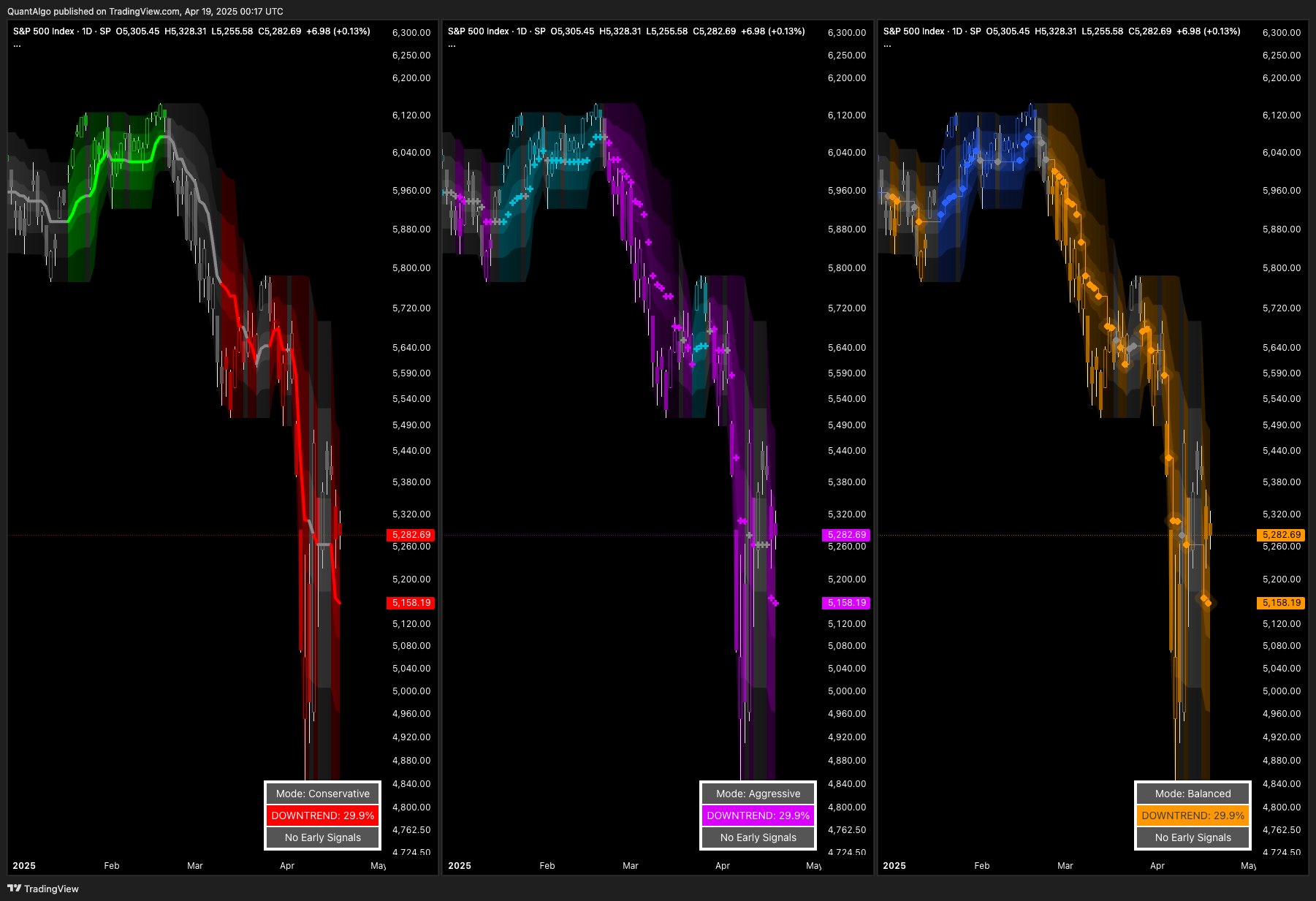Click the Mode: Conservative table cell
The height and width of the screenshot is (901, 1316).
tap(323, 794)
